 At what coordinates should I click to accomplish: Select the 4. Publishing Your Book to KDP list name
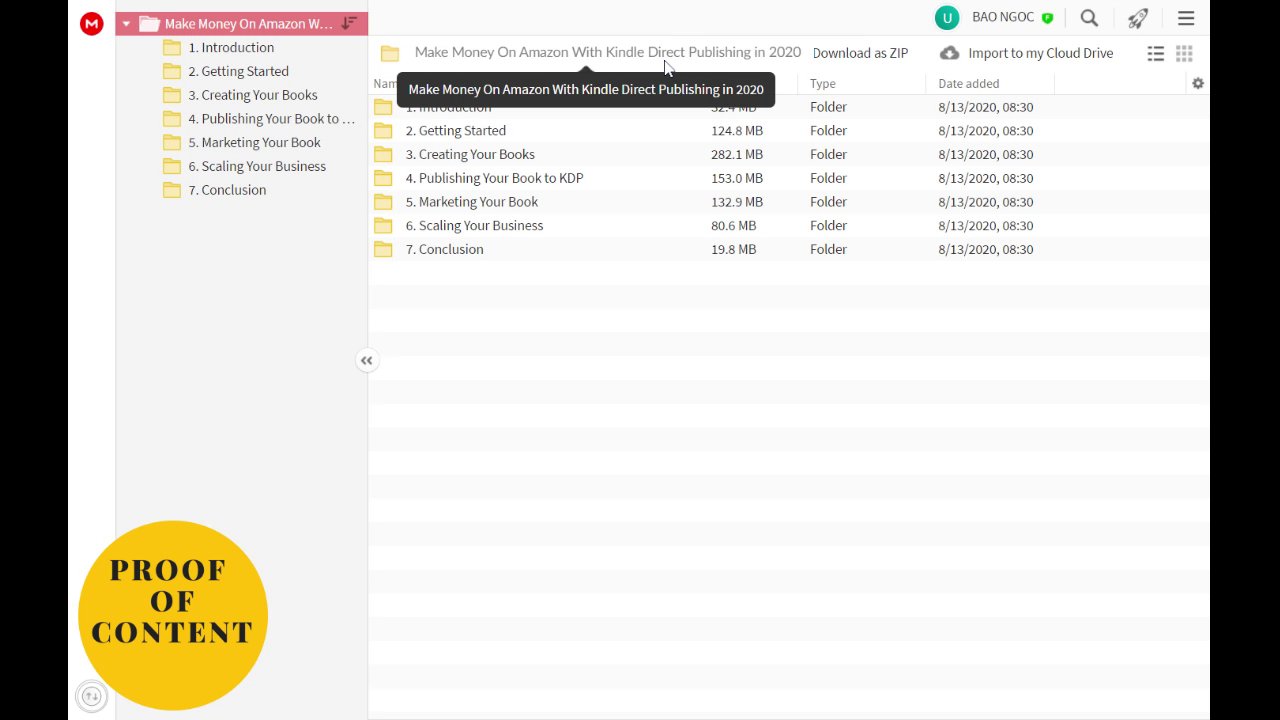point(494,178)
